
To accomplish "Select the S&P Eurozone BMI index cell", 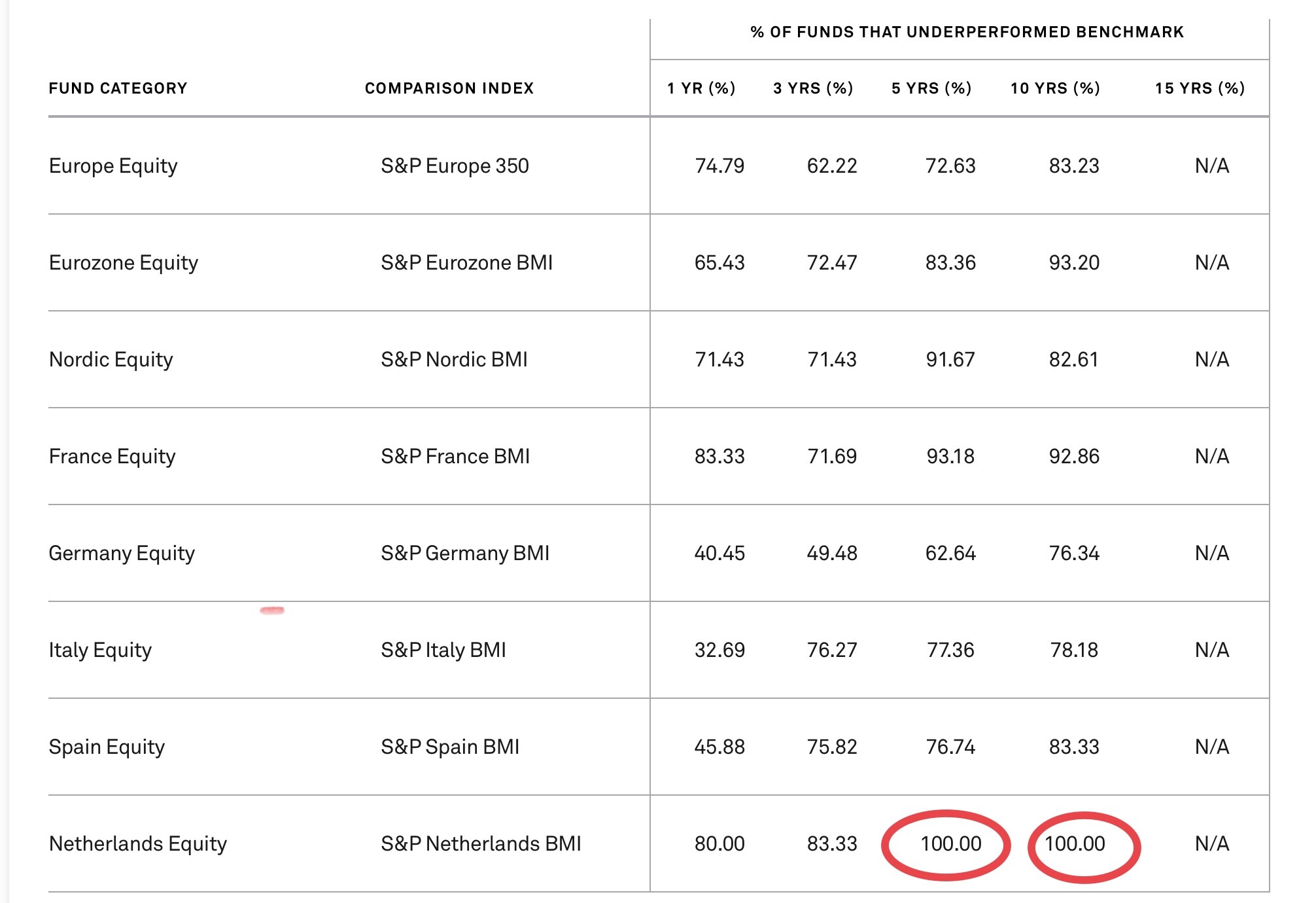I will [x=466, y=263].
